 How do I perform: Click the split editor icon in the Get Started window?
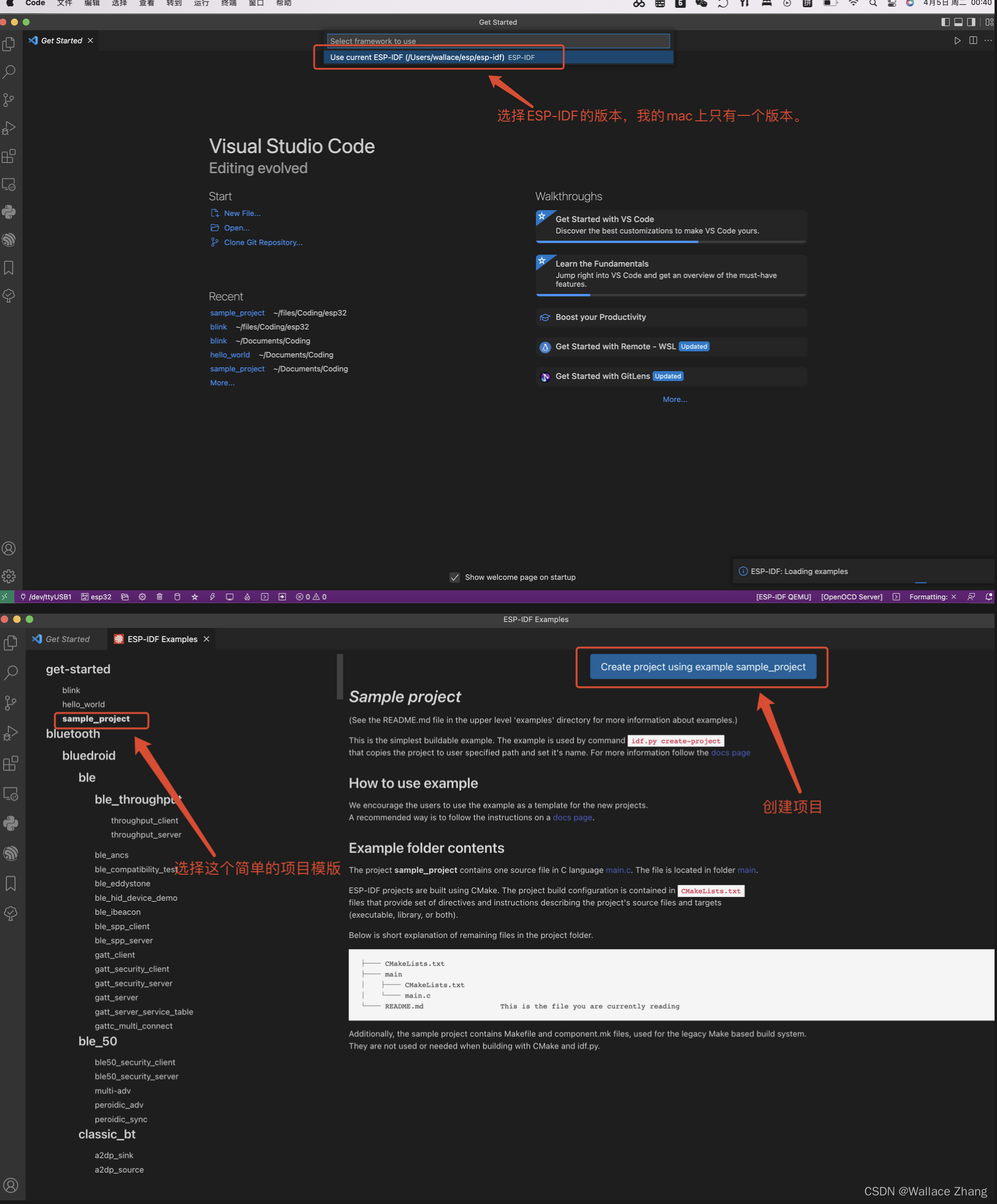(x=973, y=40)
